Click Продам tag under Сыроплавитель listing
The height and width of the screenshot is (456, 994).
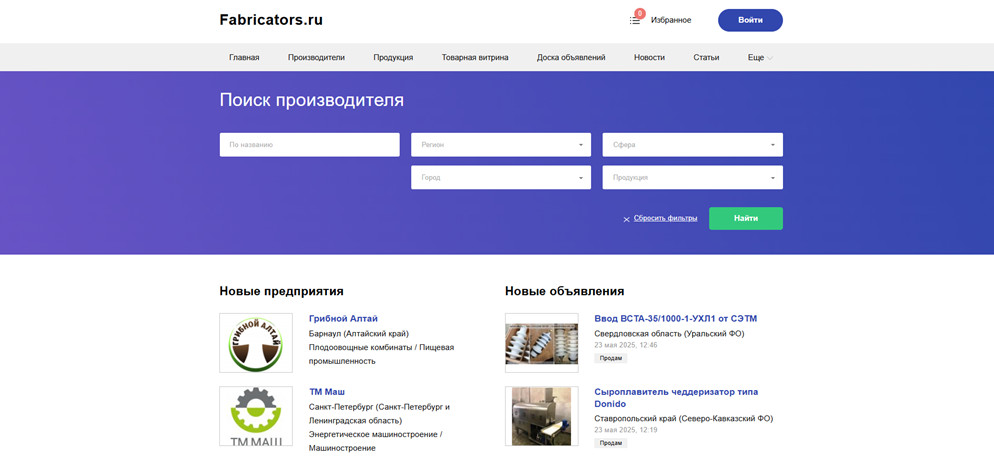tap(611, 443)
